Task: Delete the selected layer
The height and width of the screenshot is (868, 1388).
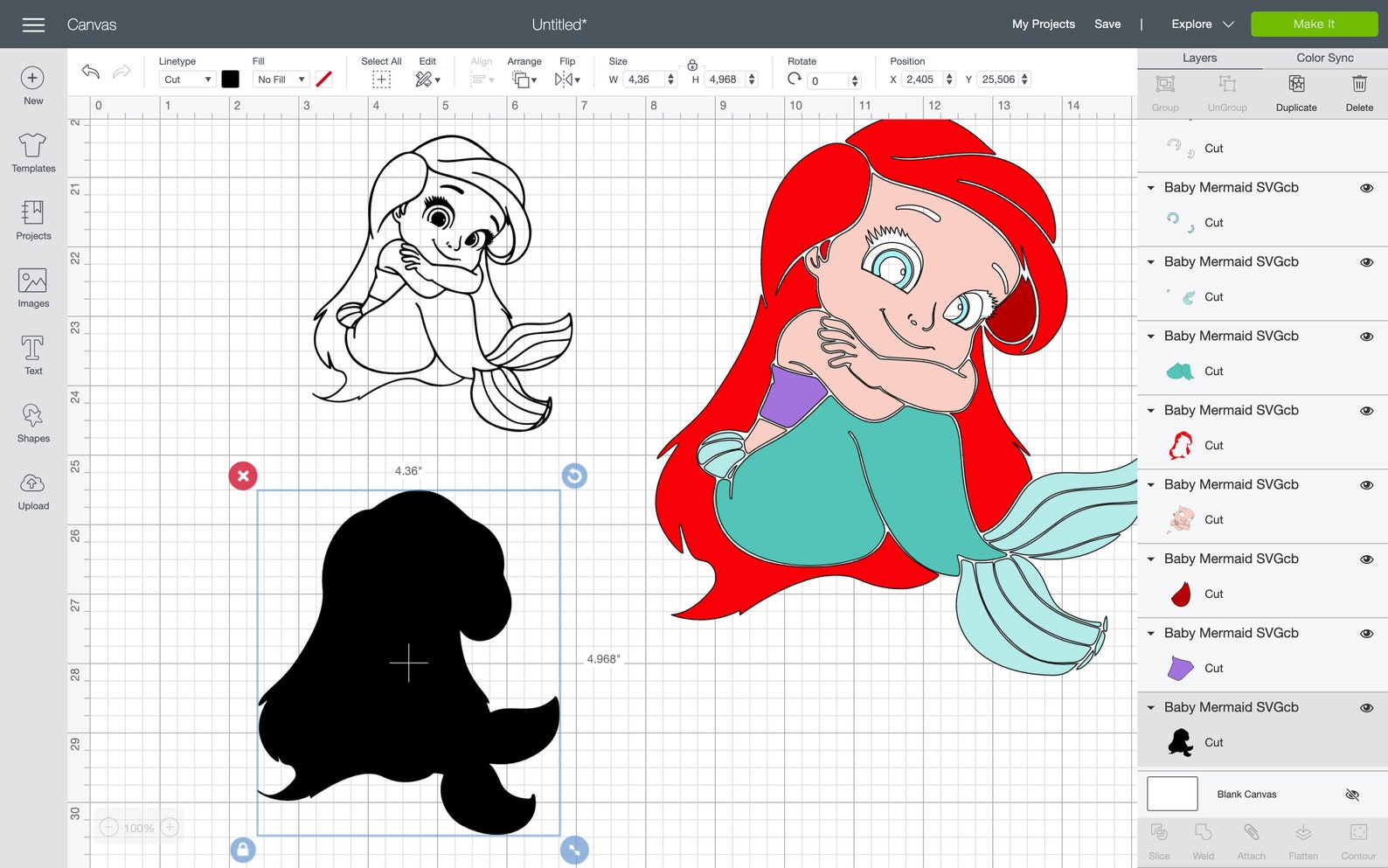Action: 1359,93
